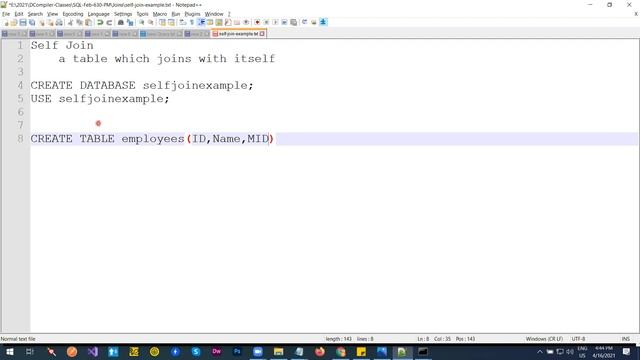Toggle word wrap in the toolbar
640x360 pixels.
(182, 22)
